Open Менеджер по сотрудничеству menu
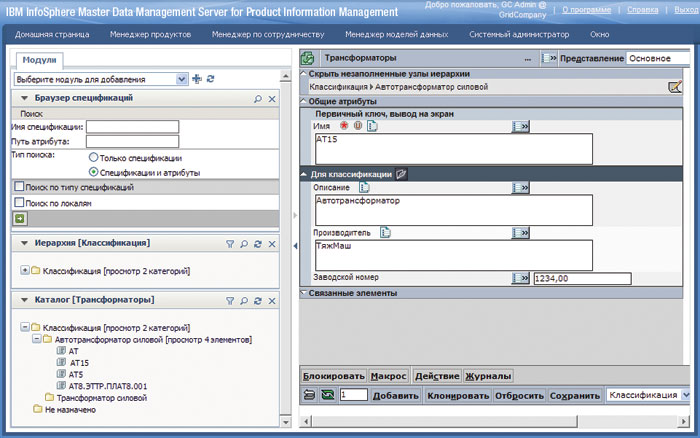Screen dimensions: 700x438 click(x=268, y=34)
